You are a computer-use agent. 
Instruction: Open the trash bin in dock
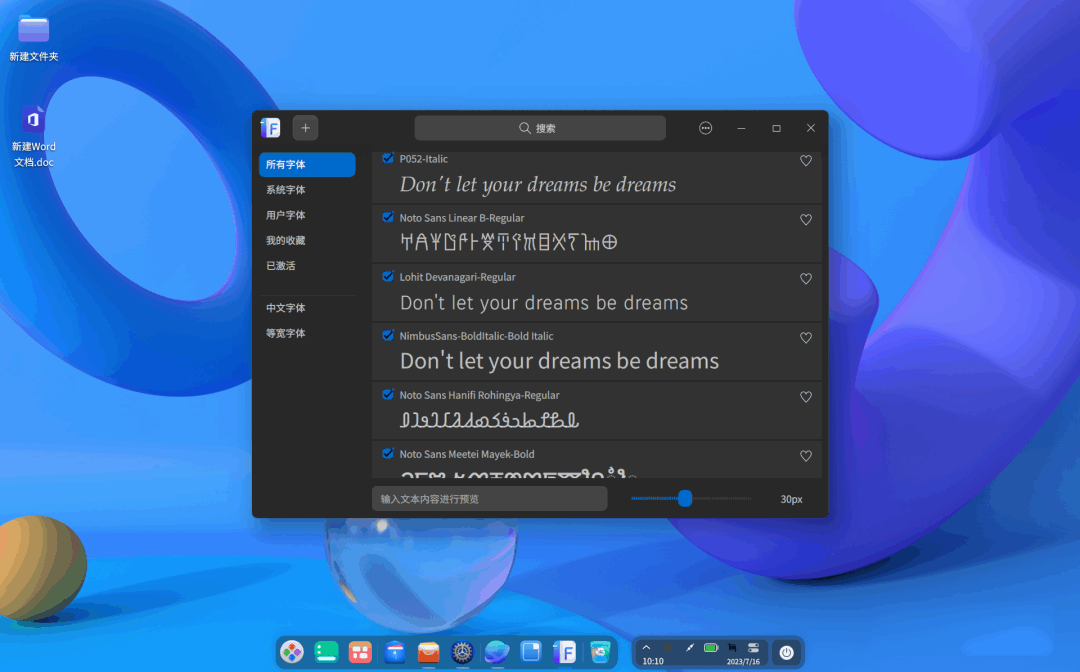[x=600, y=651]
